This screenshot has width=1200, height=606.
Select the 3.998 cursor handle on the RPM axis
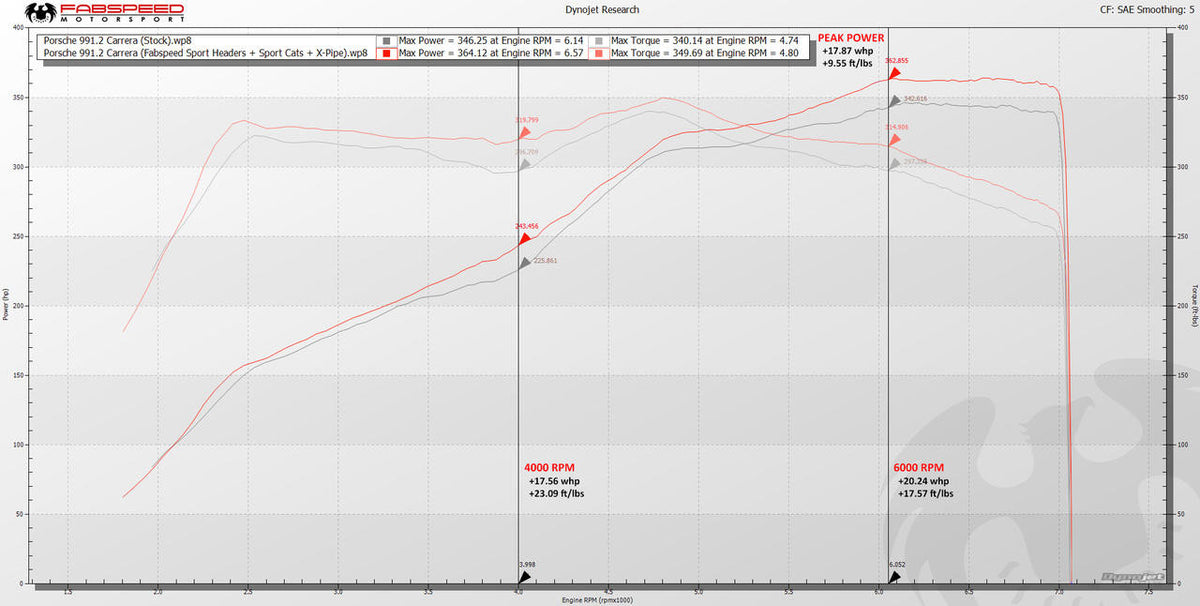pos(524,577)
